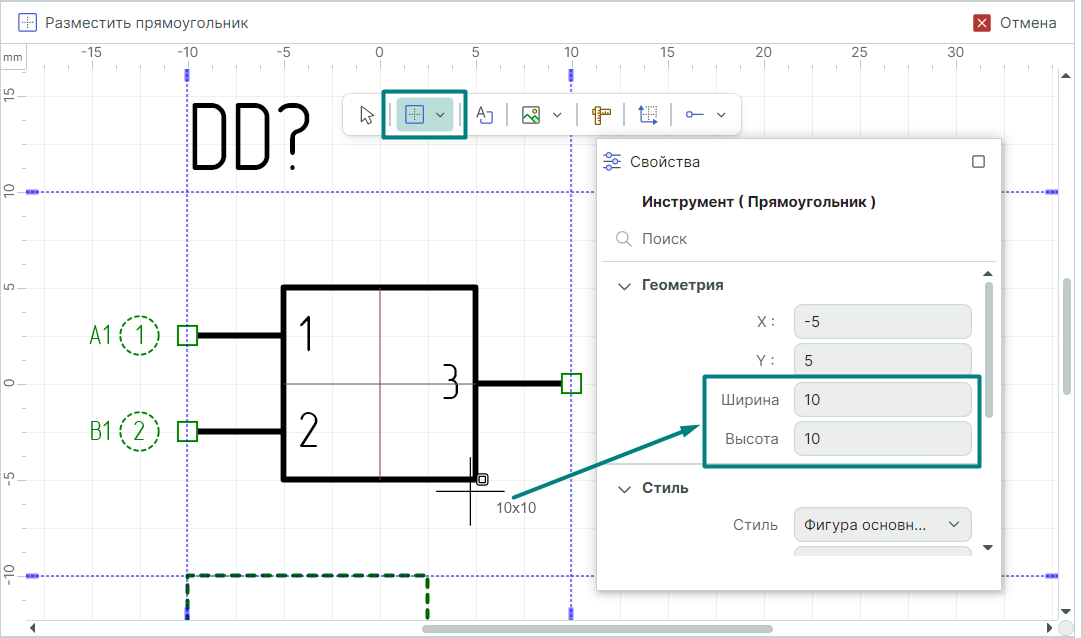Image resolution: width=1083 pixels, height=638 pixels.
Task: Click the Ширина value field
Action: (882, 400)
